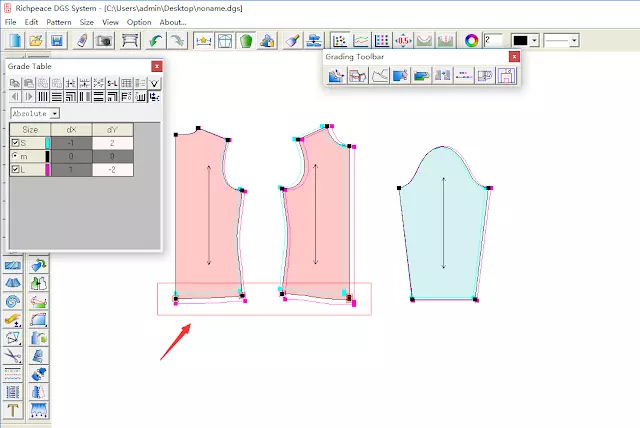Click the dY cell with value 2
This screenshot has width=640, height=428.
click(x=113, y=143)
